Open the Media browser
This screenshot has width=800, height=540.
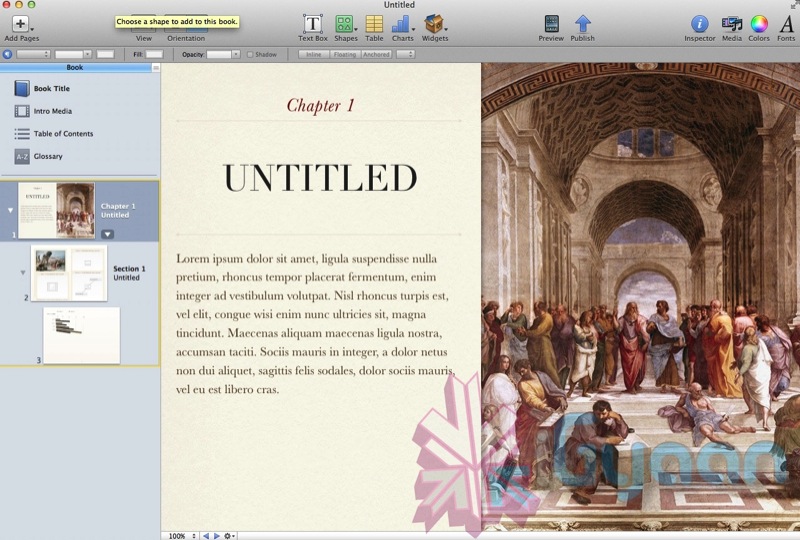(x=731, y=24)
